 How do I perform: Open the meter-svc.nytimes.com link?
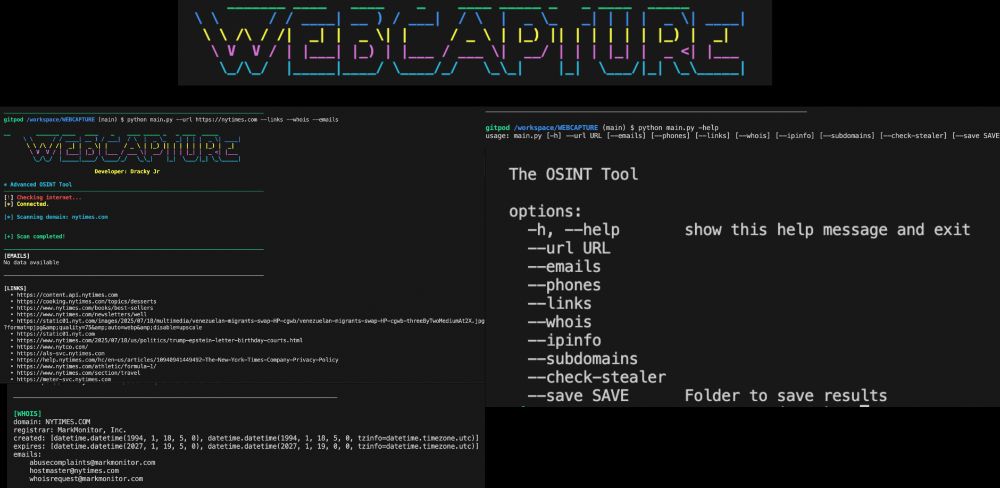(x=64, y=379)
